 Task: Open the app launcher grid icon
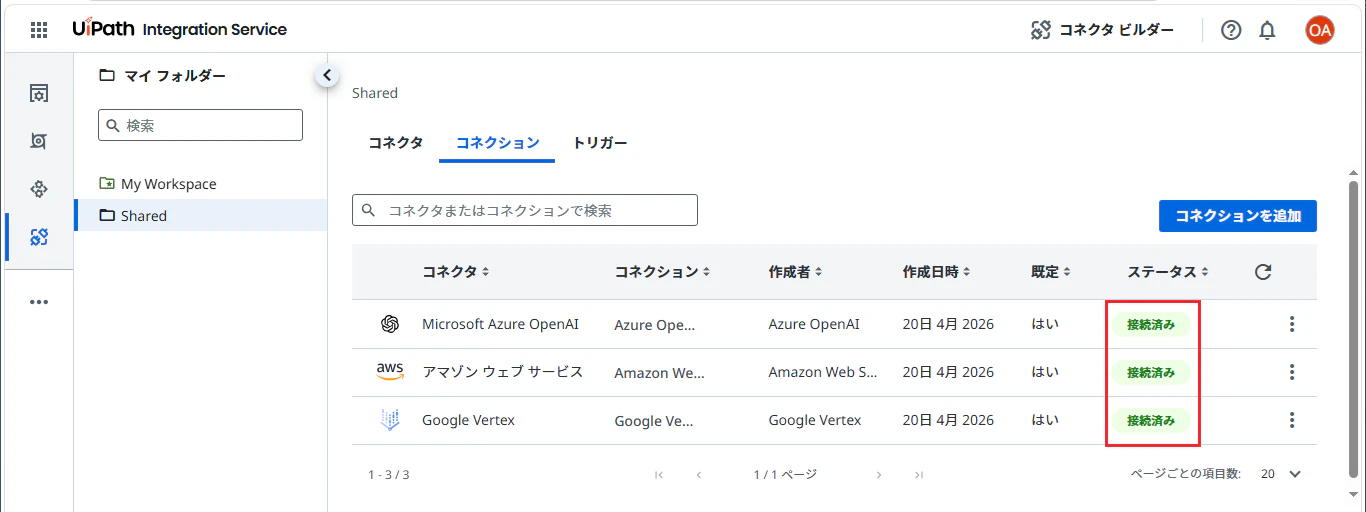click(x=39, y=30)
